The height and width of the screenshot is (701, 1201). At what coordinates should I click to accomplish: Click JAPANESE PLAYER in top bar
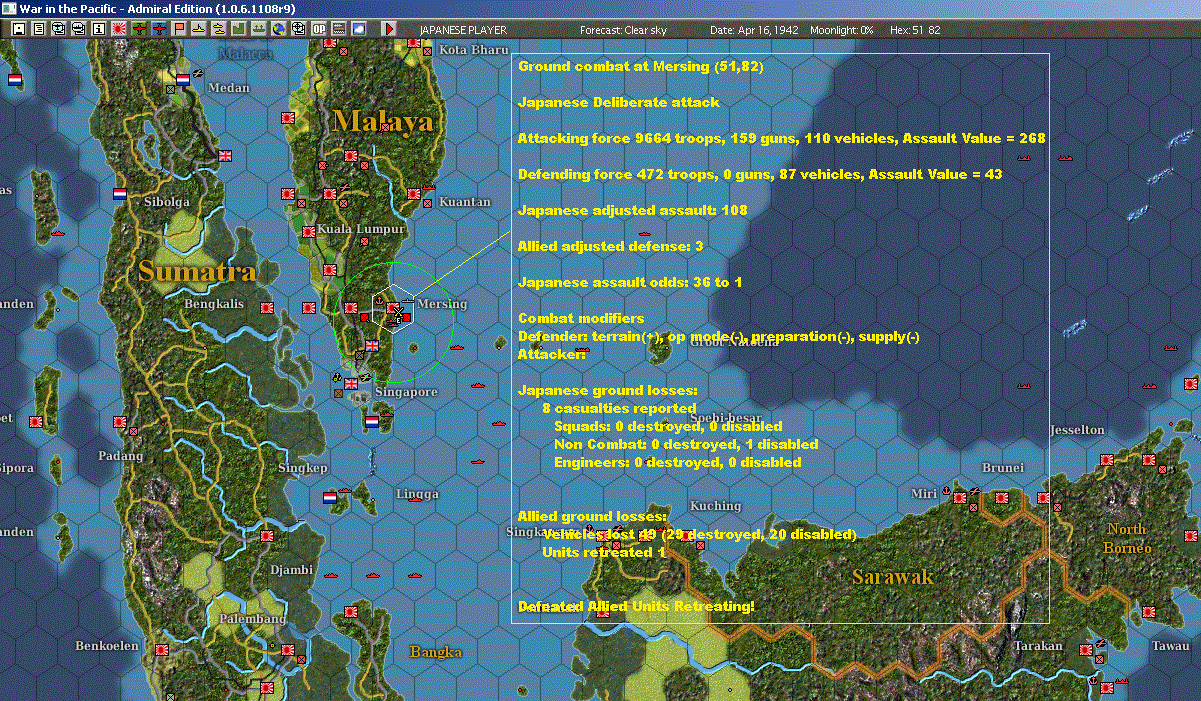click(462, 30)
